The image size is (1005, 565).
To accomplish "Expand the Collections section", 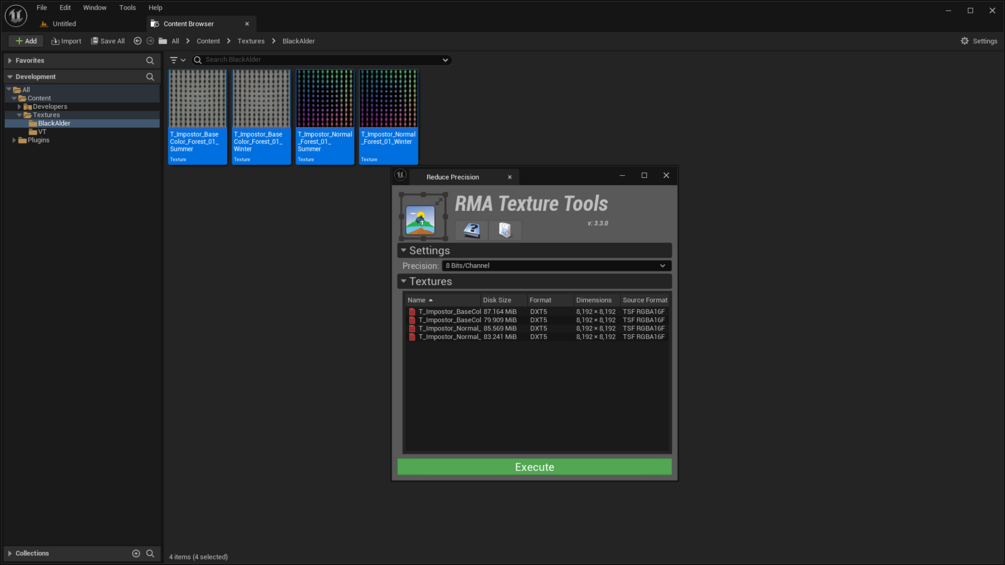I will [10, 553].
